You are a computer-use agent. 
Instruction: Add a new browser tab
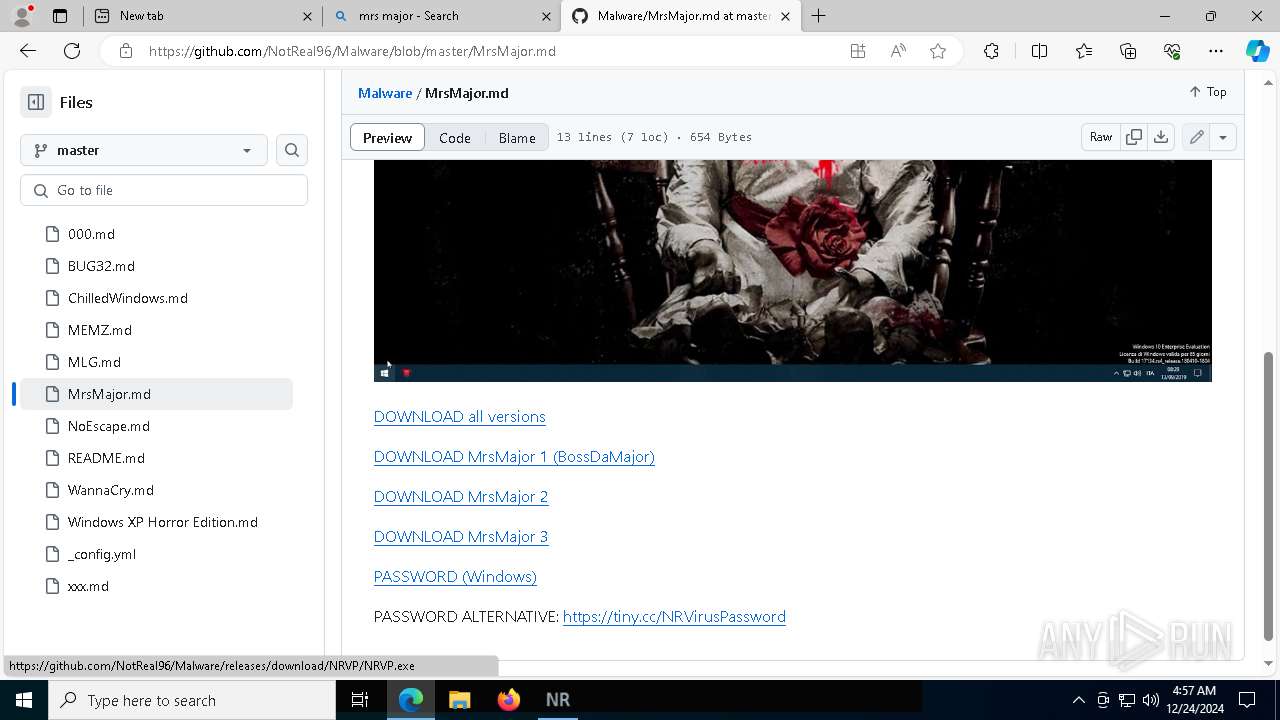pyautogui.click(x=818, y=16)
